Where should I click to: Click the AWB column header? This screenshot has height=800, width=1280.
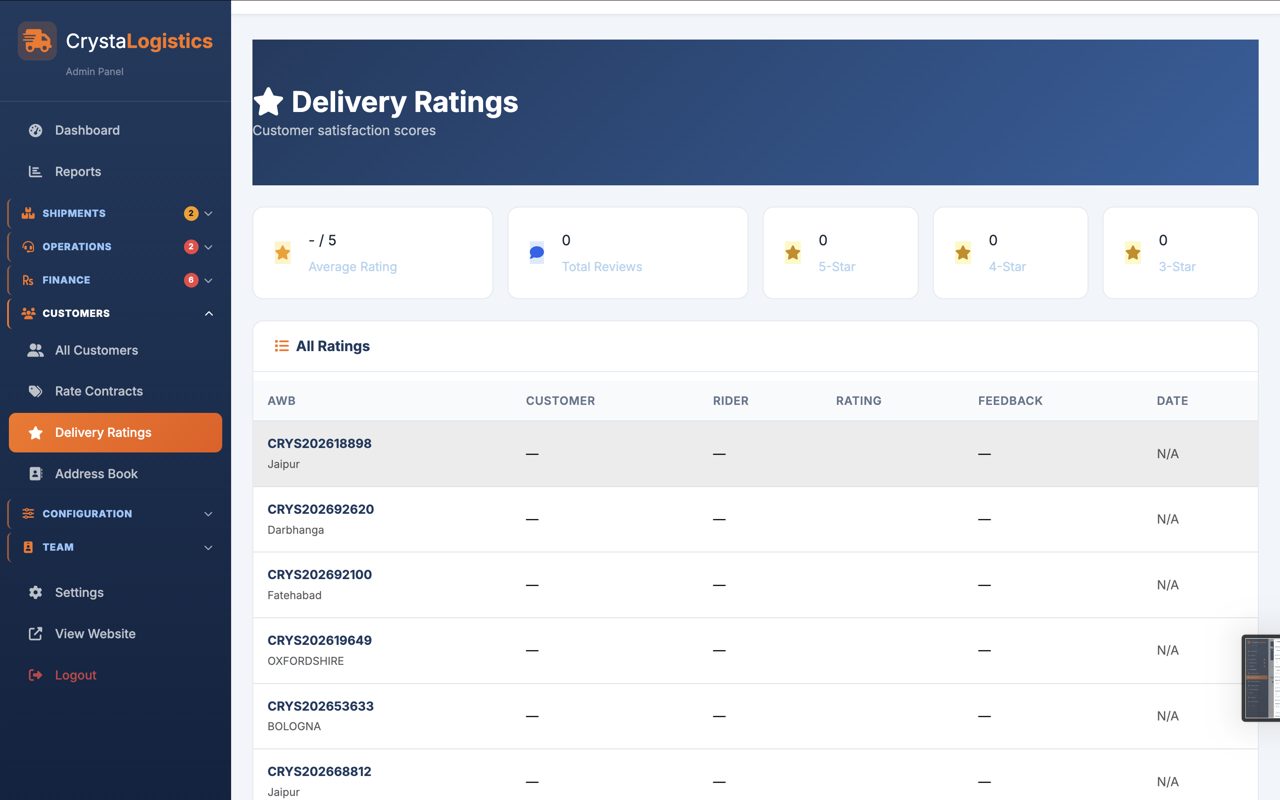pos(281,401)
